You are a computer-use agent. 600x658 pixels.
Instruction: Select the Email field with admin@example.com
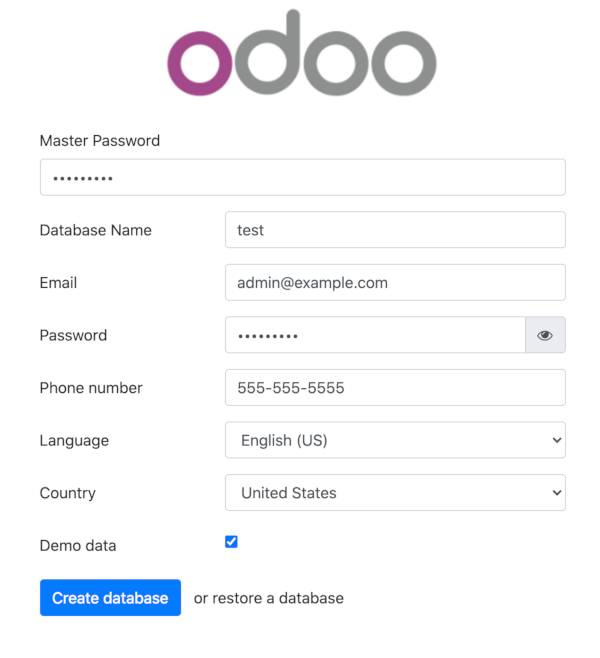(395, 283)
